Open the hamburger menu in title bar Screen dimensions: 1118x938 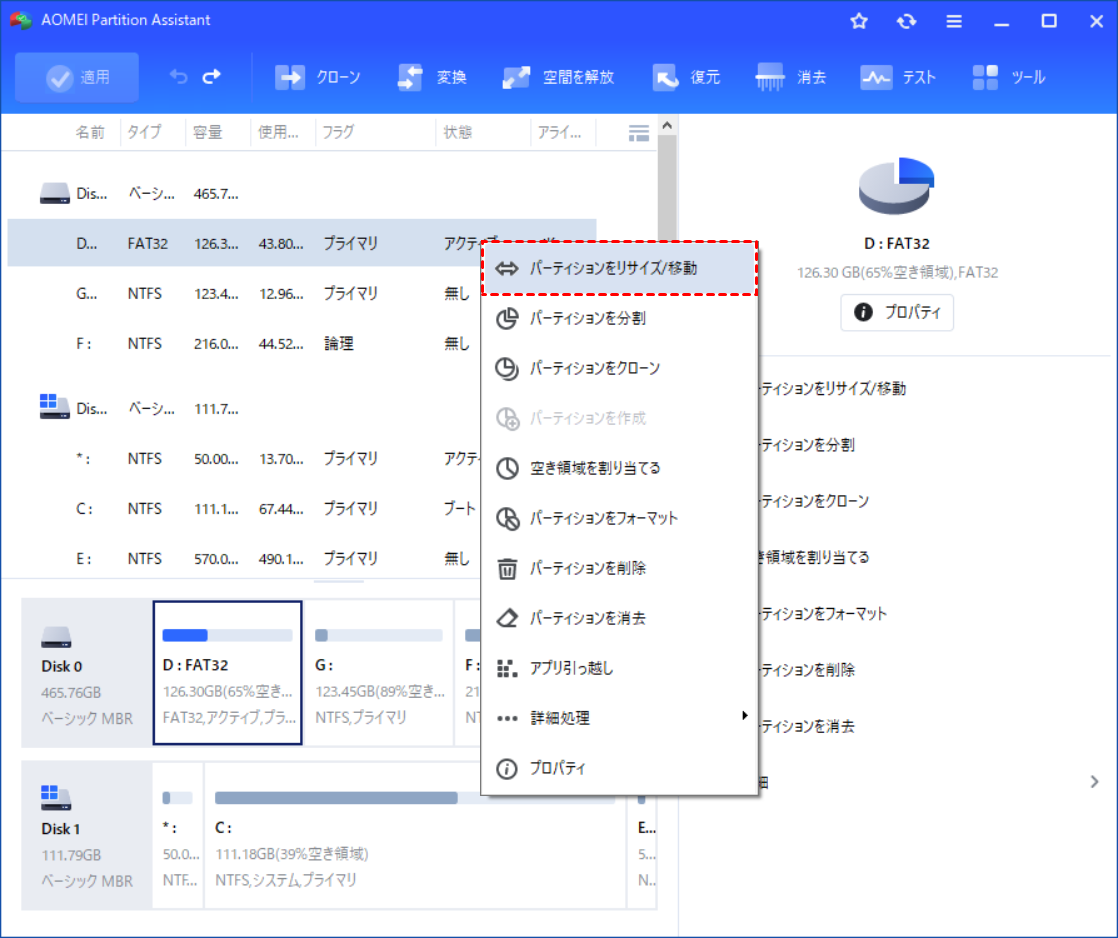pos(954,21)
